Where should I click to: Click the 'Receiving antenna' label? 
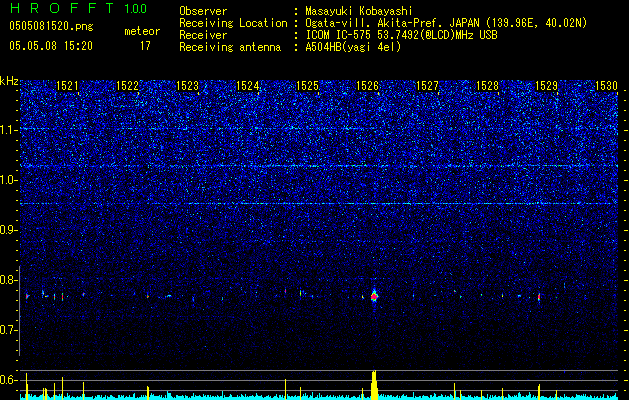(230, 47)
